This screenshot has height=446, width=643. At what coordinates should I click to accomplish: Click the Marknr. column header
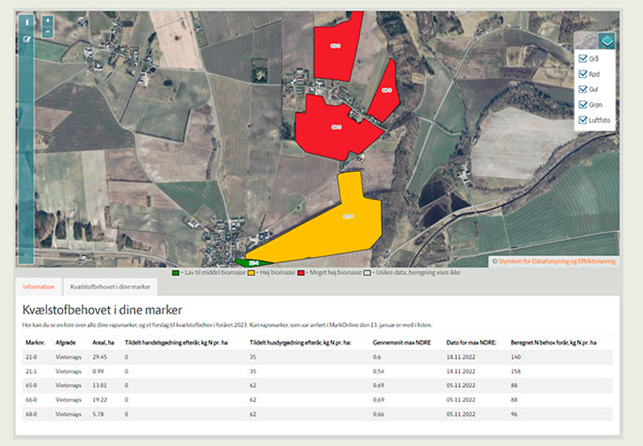35,342
